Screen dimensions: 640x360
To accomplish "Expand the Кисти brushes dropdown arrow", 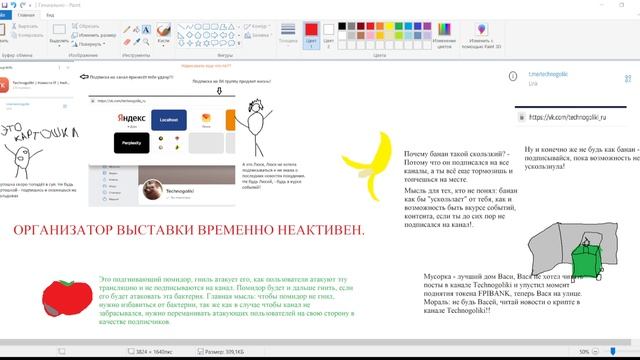I will click(163, 45).
